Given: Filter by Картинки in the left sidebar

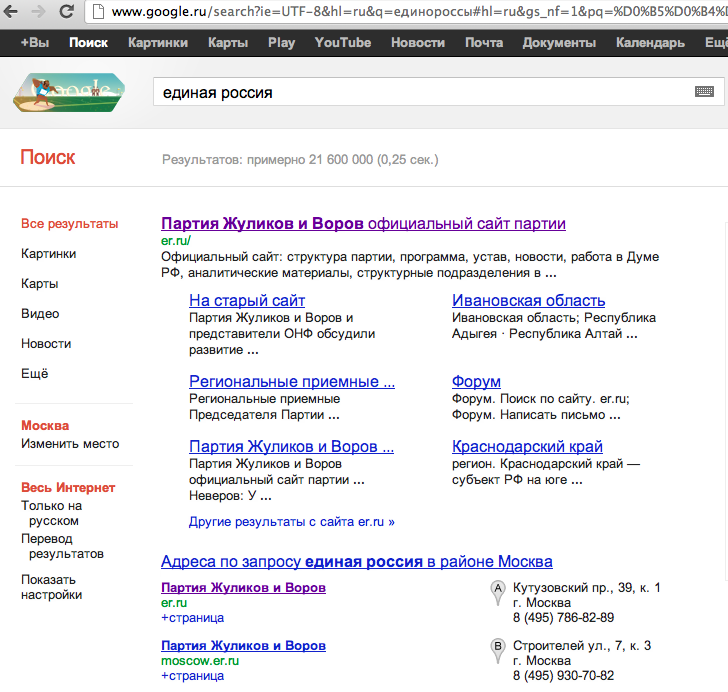Looking at the screenshot, I should pyautogui.click(x=48, y=254).
